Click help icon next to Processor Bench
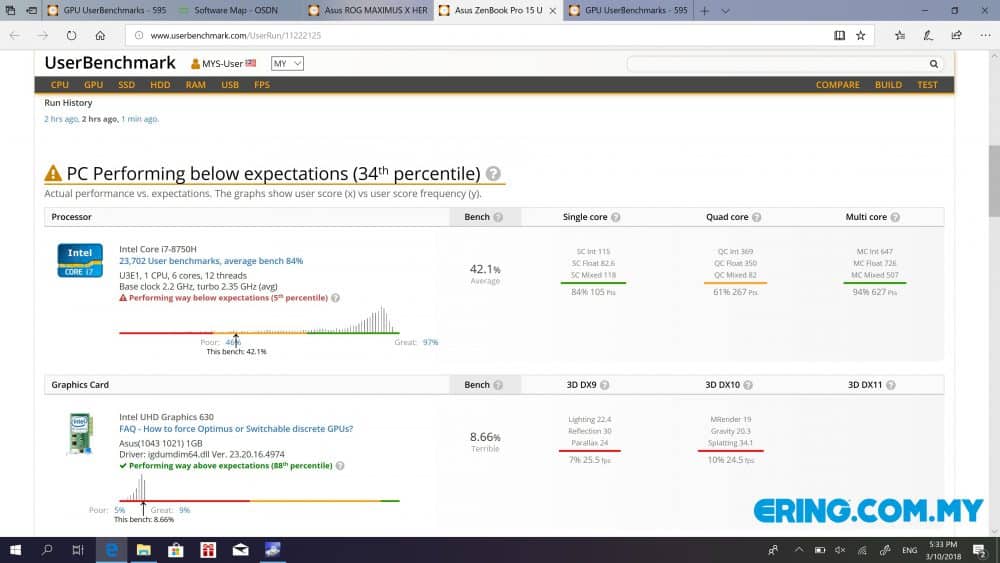 498,217
